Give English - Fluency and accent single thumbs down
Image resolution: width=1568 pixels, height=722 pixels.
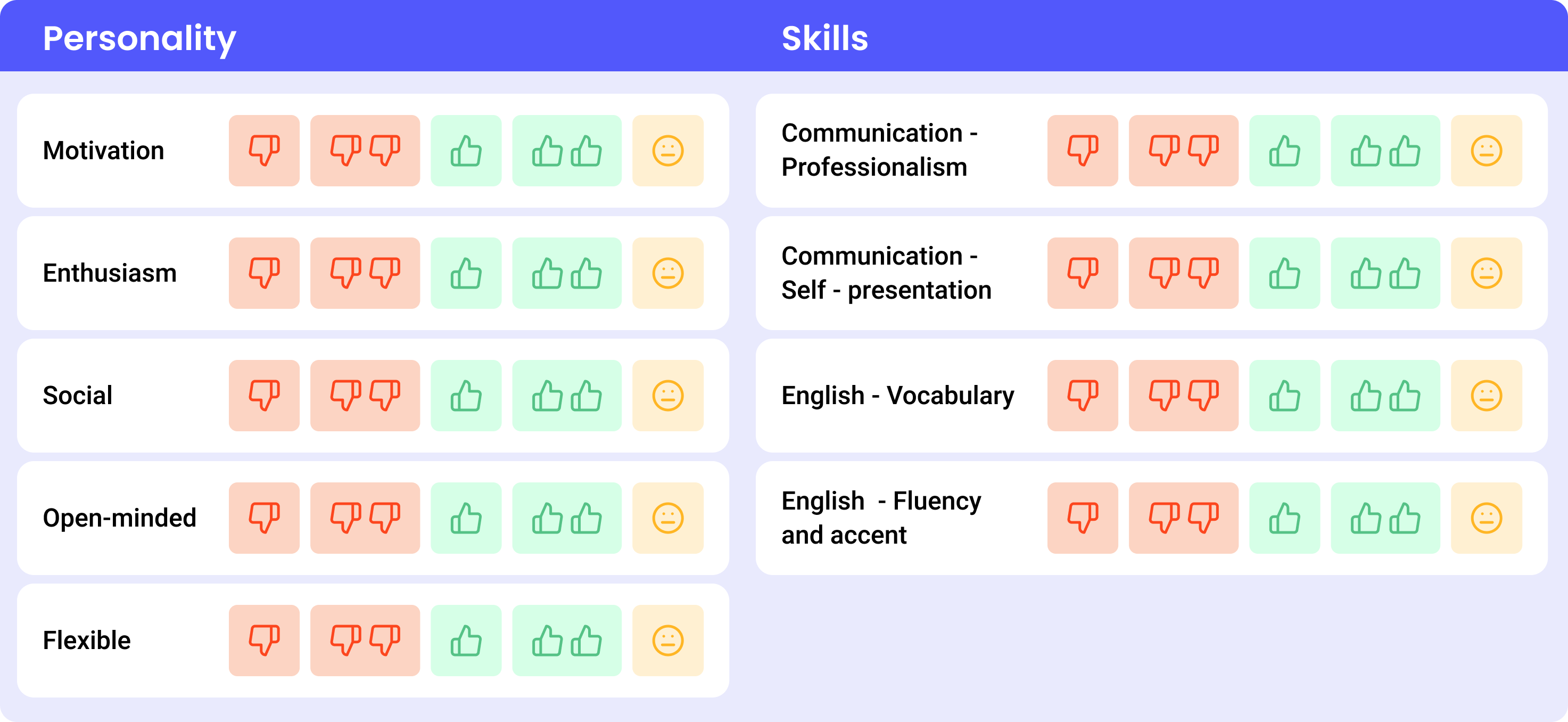(x=1083, y=518)
